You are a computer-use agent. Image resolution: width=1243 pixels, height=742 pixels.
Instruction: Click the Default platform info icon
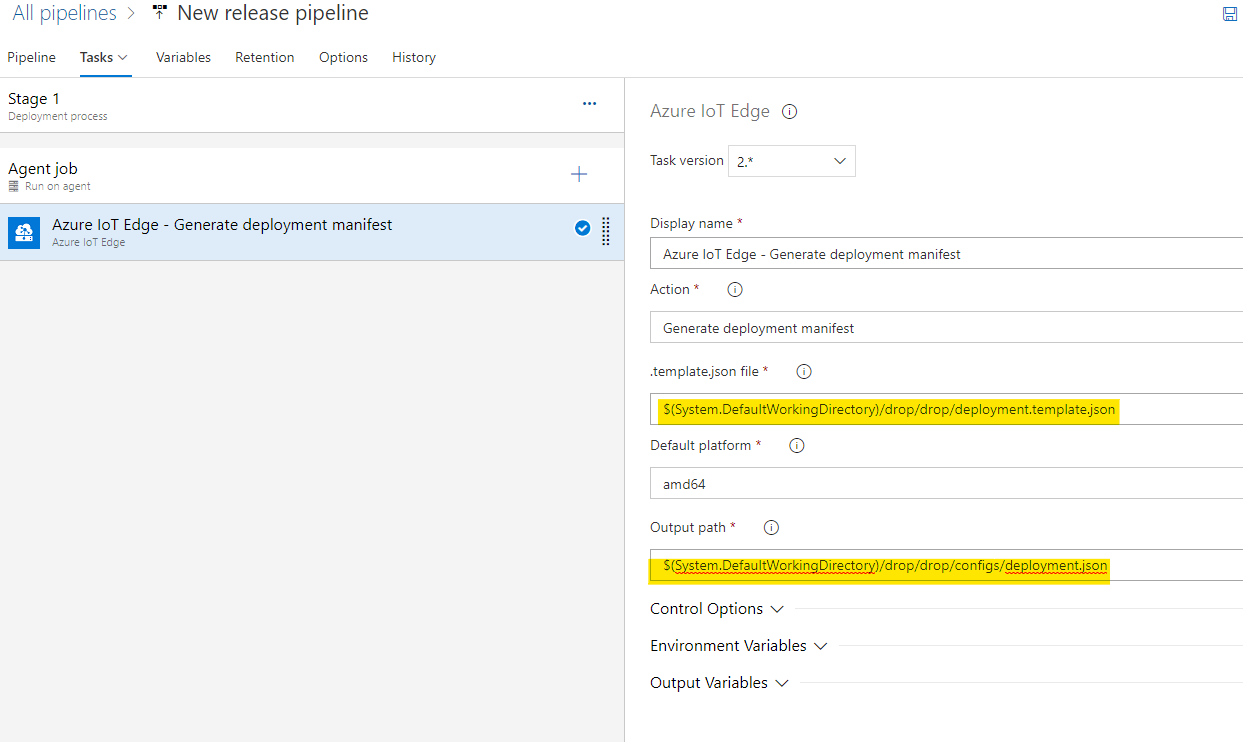(x=797, y=446)
